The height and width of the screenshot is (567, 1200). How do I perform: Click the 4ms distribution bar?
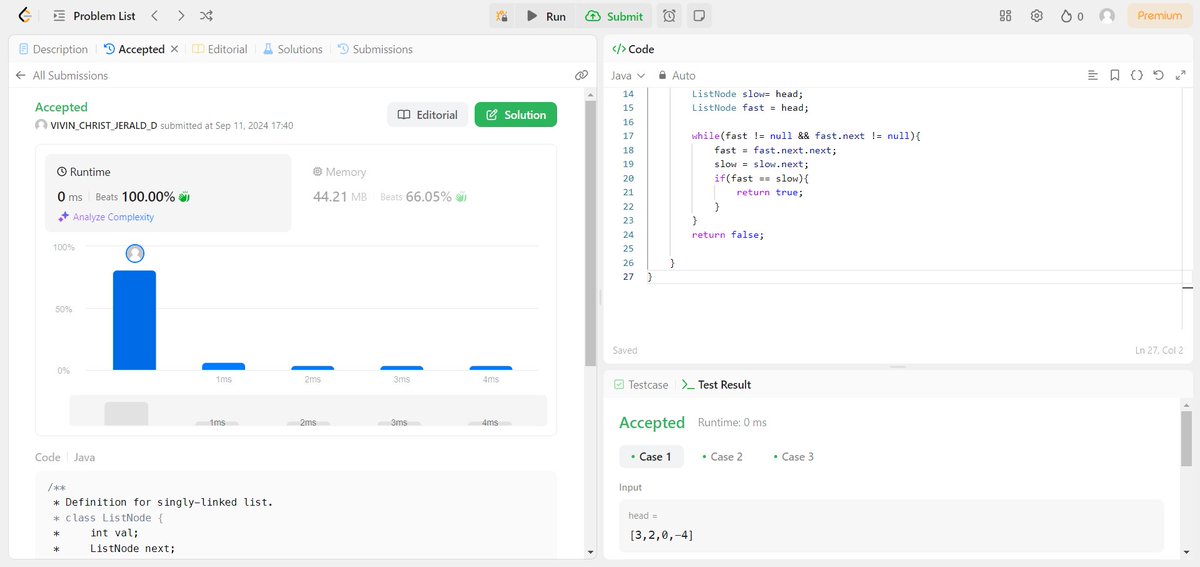point(490,368)
